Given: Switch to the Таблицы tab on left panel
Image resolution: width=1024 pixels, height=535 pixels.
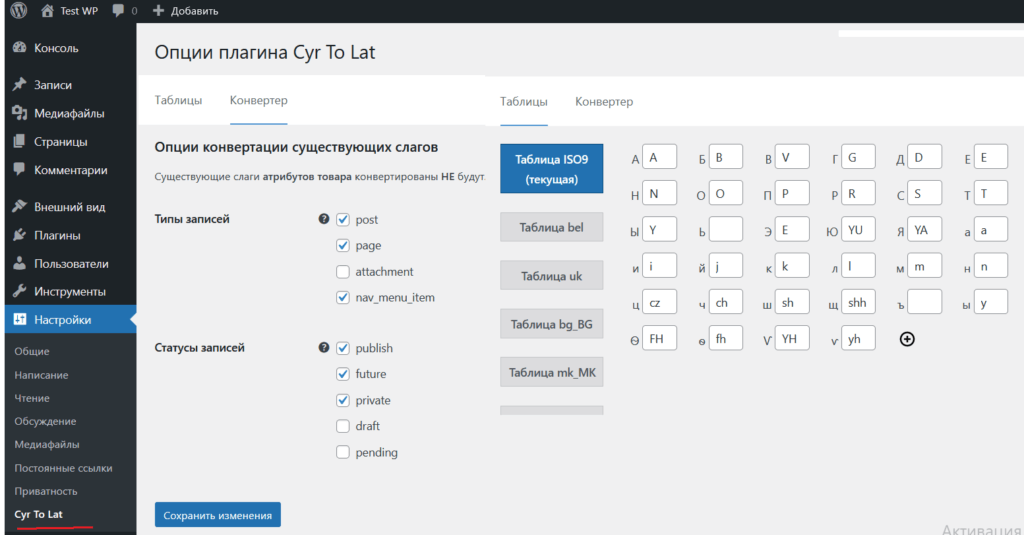Looking at the screenshot, I should (x=178, y=101).
